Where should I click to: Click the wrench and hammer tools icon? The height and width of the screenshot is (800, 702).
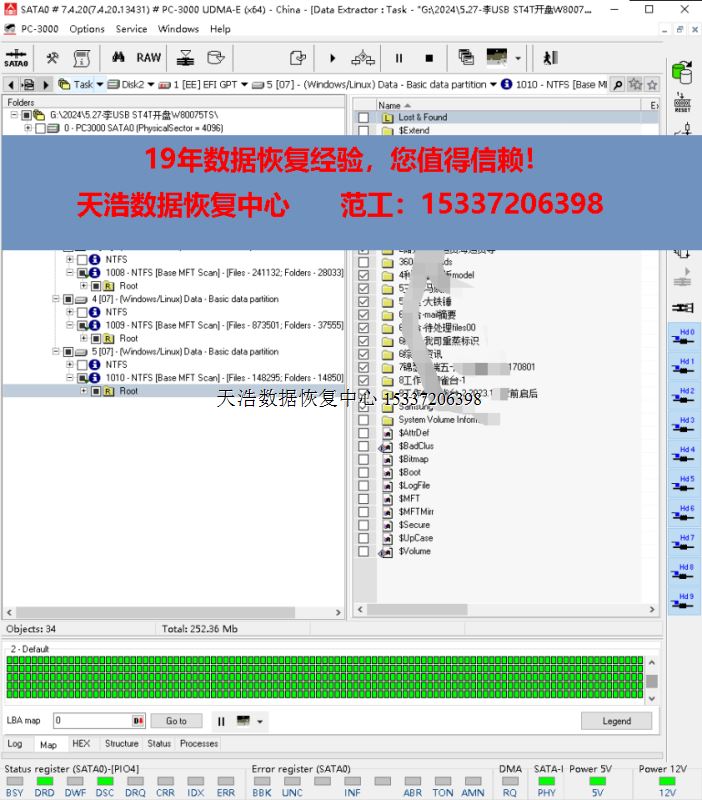click(52, 58)
